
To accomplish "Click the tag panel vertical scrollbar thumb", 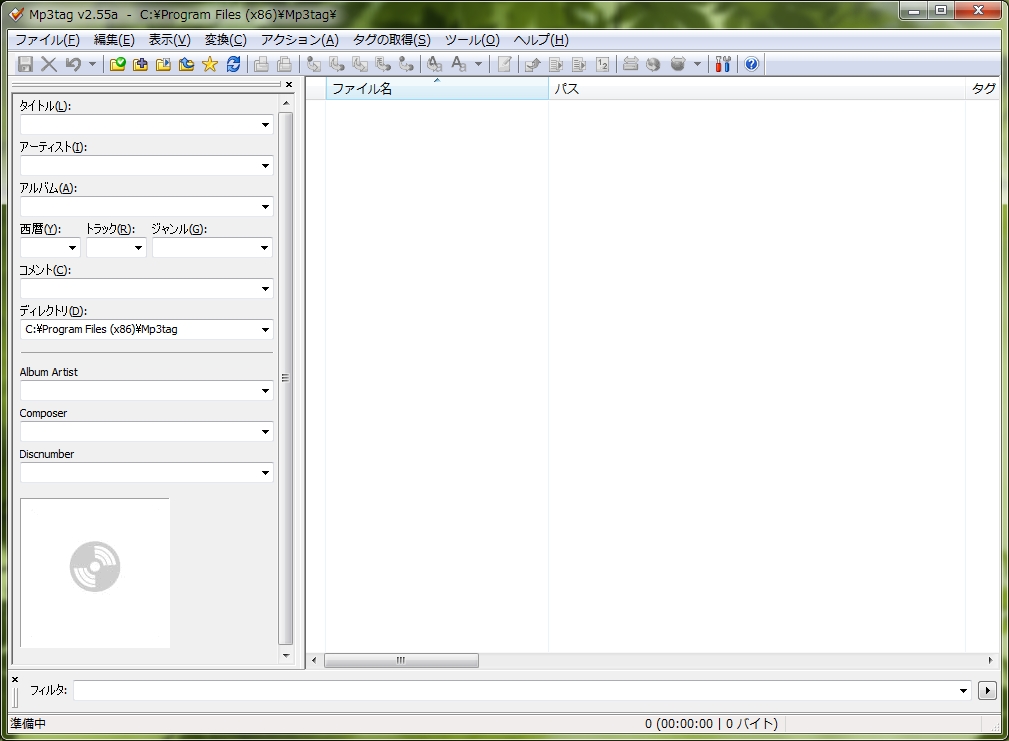I will coord(286,378).
